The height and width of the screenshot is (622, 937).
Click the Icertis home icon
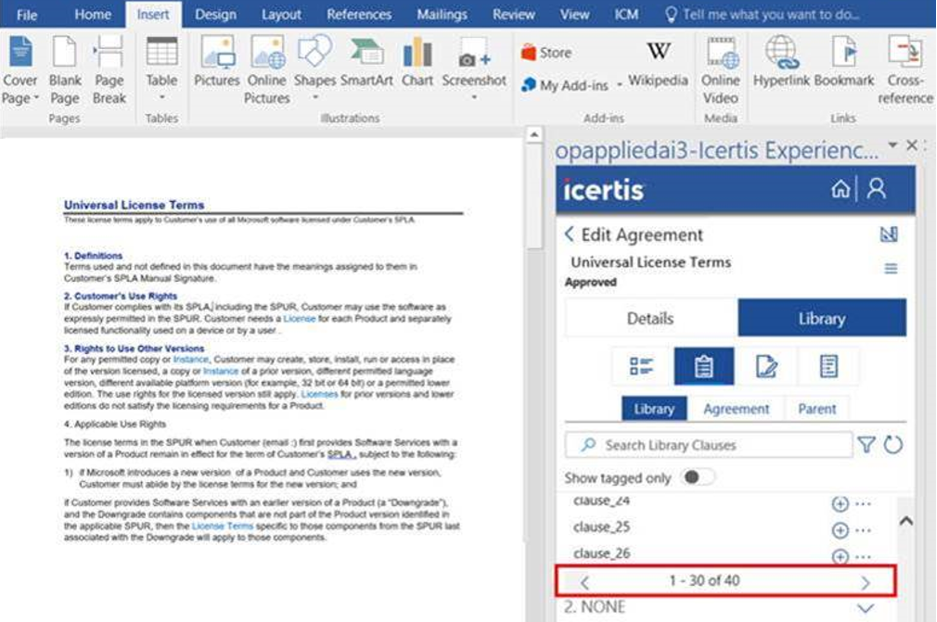841,189
